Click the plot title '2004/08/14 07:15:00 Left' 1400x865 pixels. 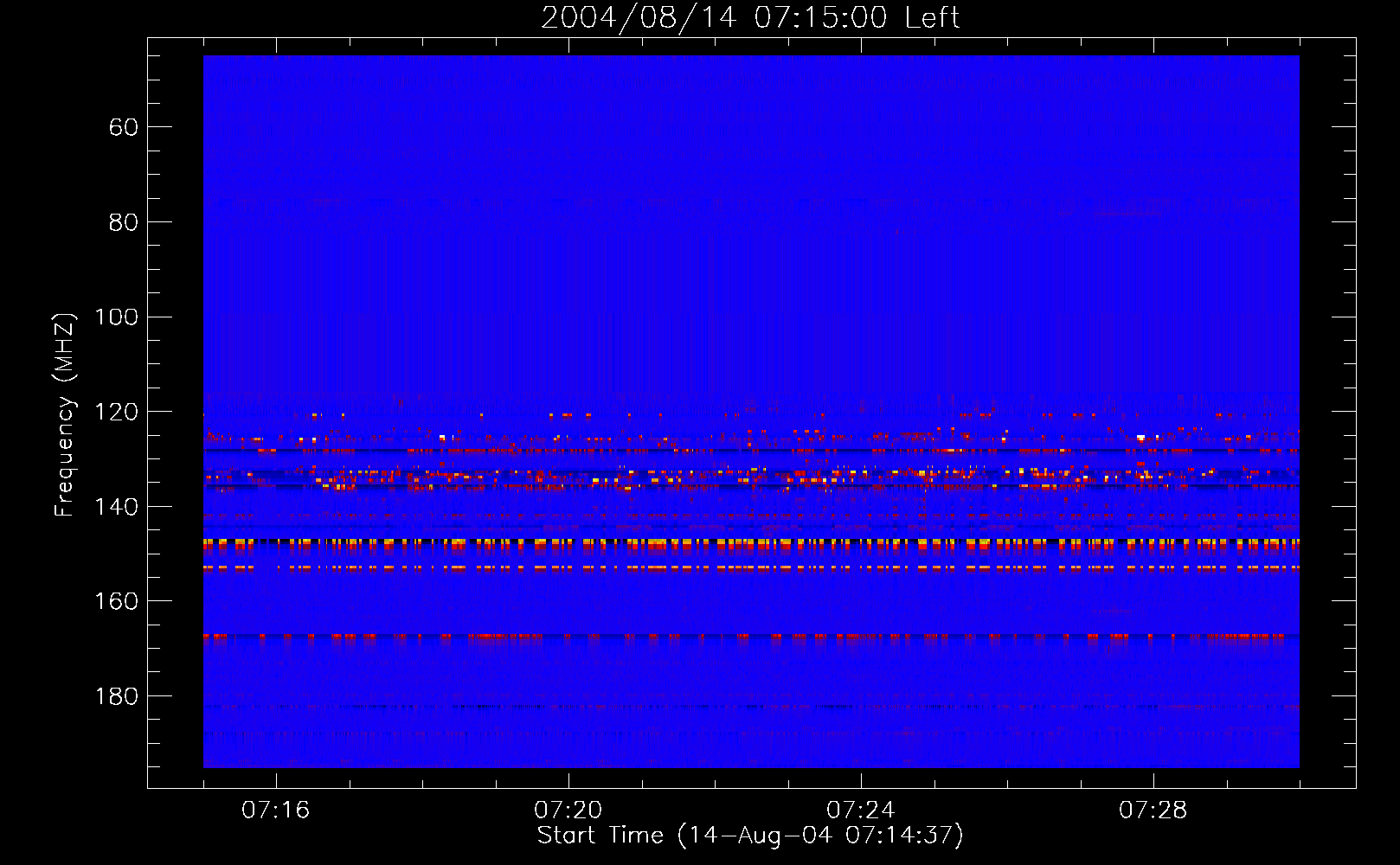pos(750,17)
